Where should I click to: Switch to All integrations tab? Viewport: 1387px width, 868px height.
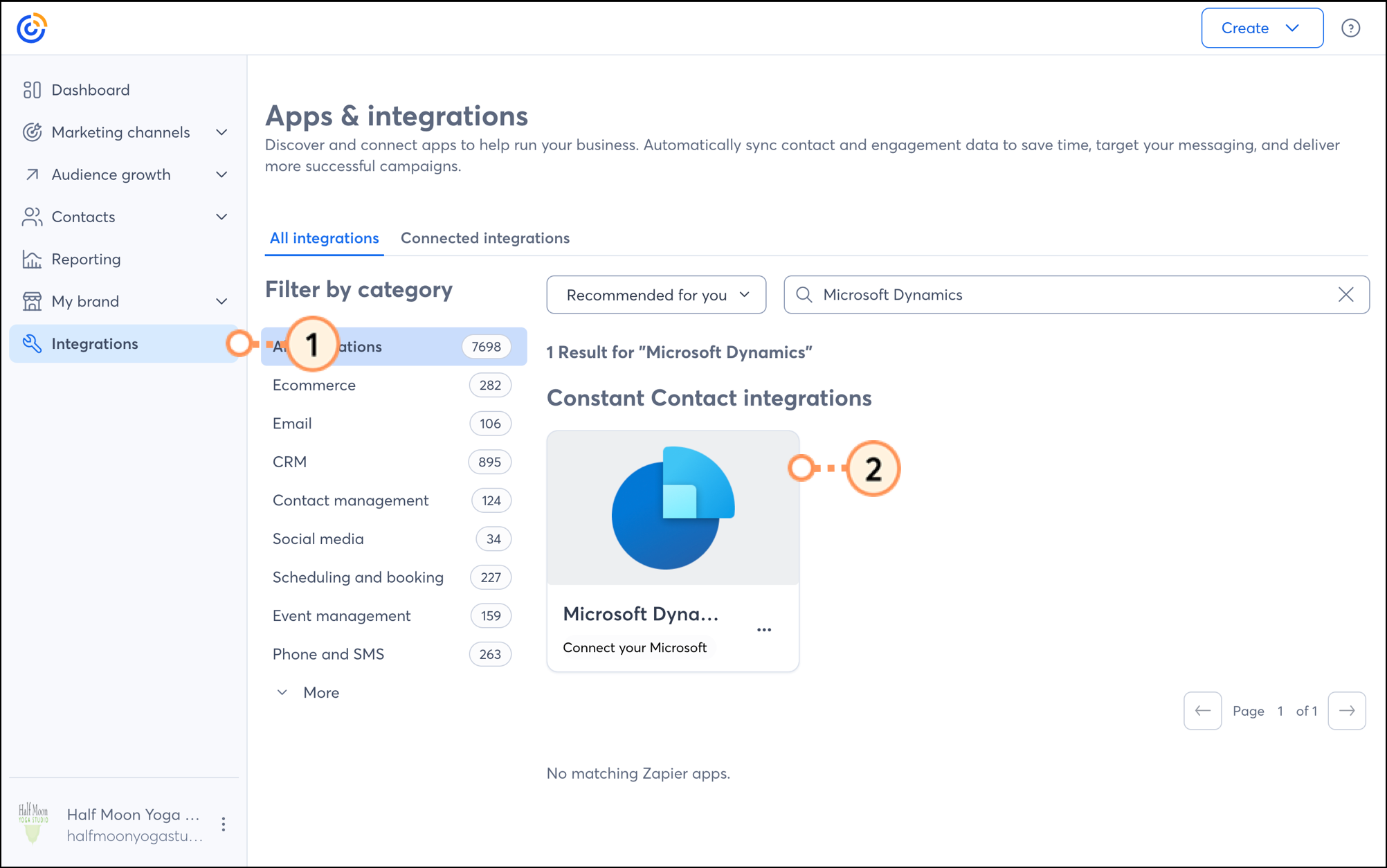point(324,238)
